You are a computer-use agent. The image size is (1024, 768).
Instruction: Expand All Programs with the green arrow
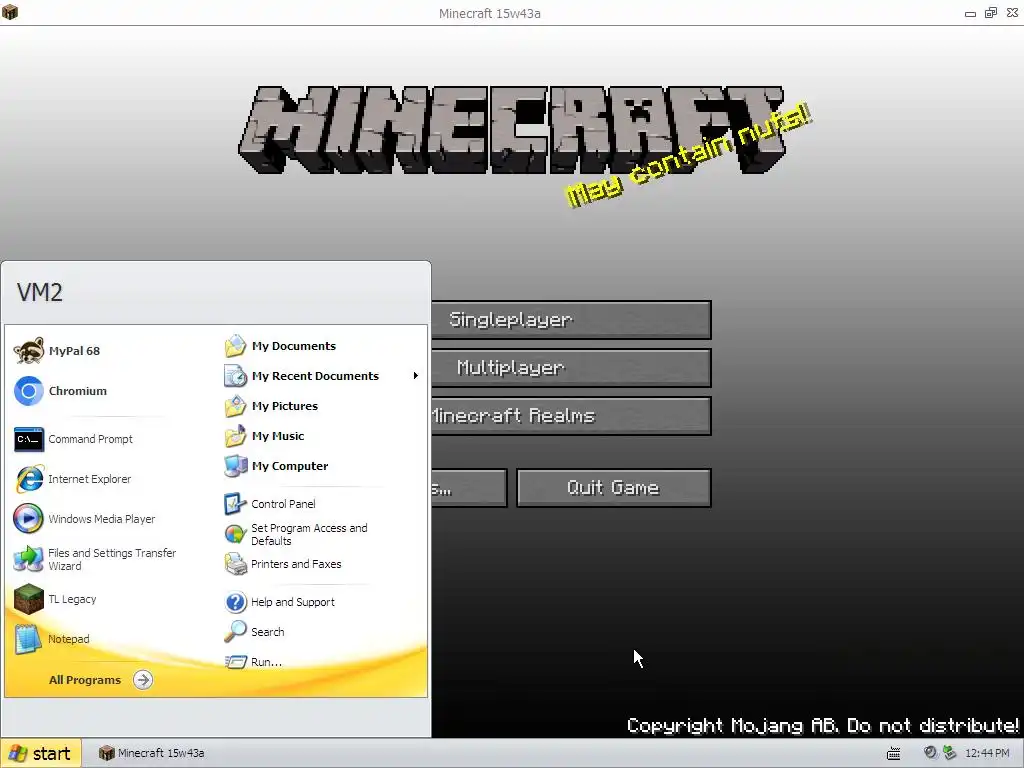(142, 680)
